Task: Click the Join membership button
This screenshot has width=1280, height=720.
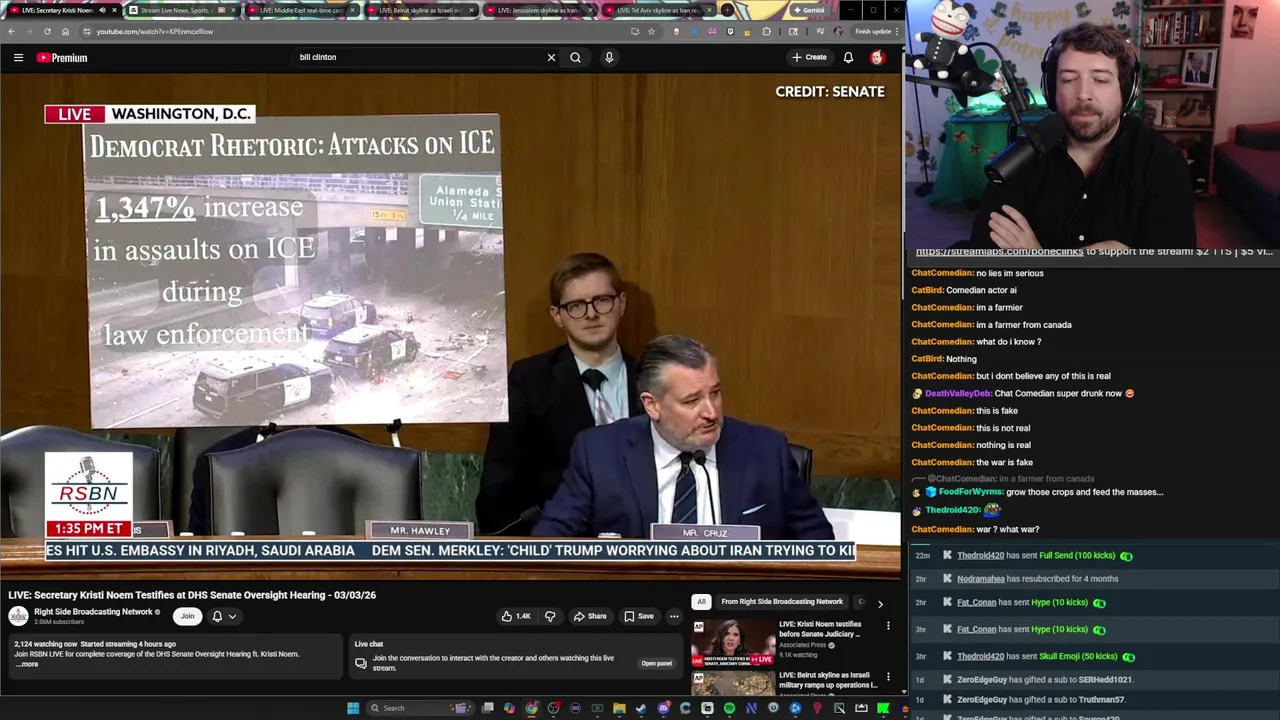Action: [187, 616]
